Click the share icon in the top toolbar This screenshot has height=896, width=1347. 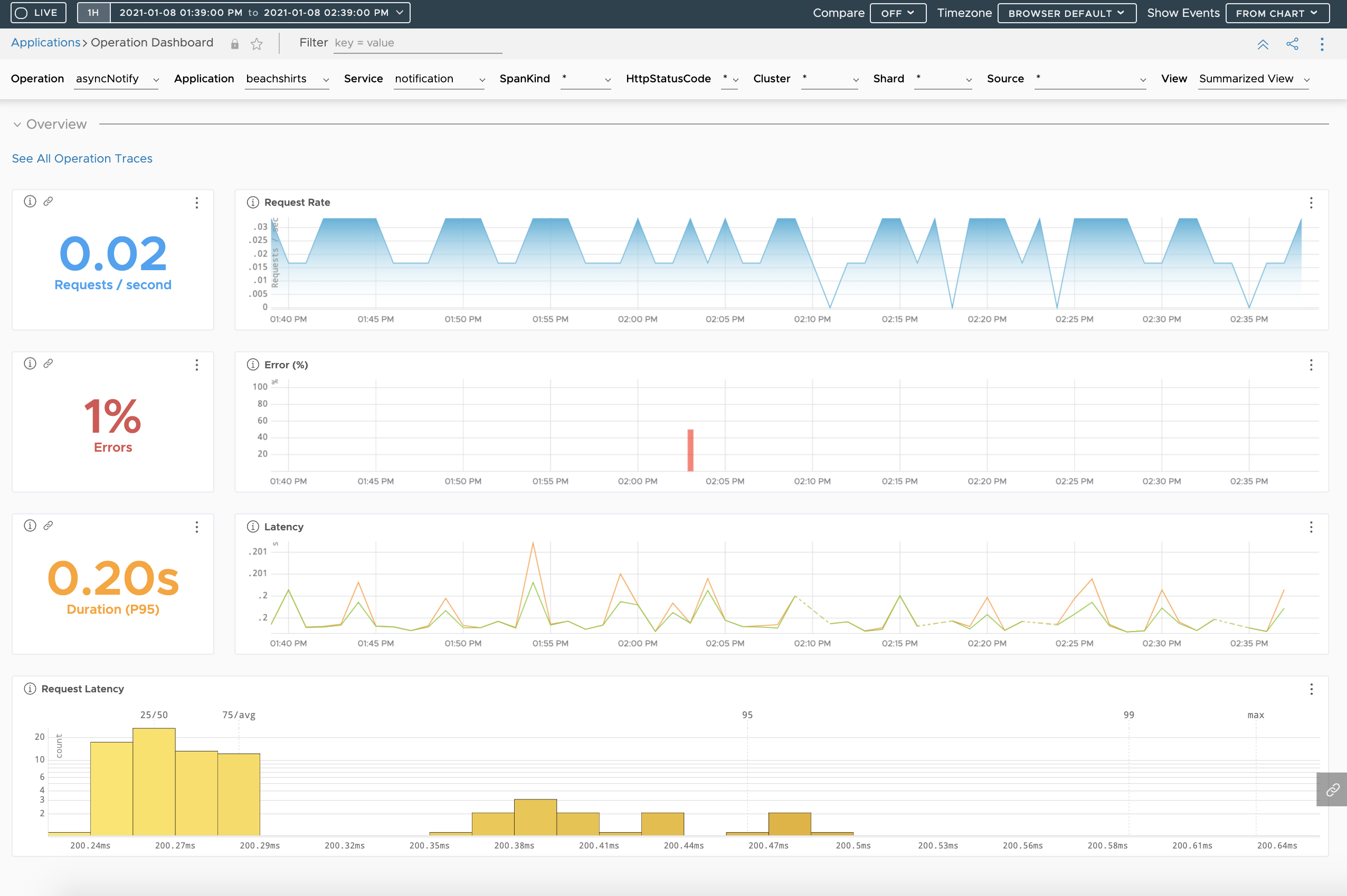(1293, 43)
